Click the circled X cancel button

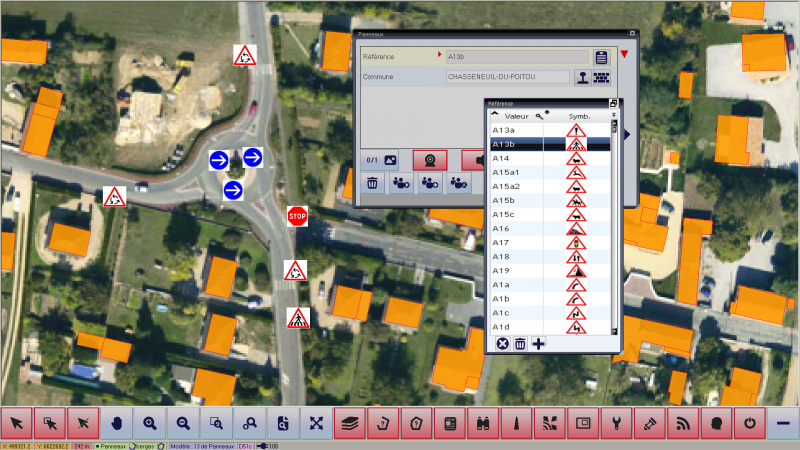502,344
